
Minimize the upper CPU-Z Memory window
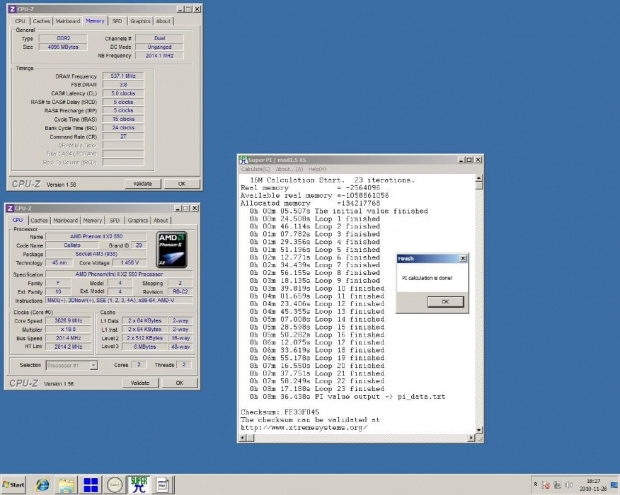[x=180, y=9]
